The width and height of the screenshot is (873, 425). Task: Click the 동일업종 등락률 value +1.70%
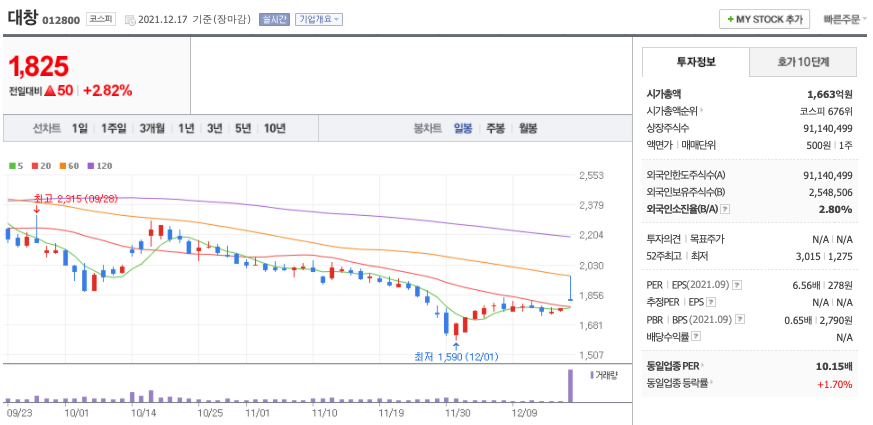coord(835,384)
